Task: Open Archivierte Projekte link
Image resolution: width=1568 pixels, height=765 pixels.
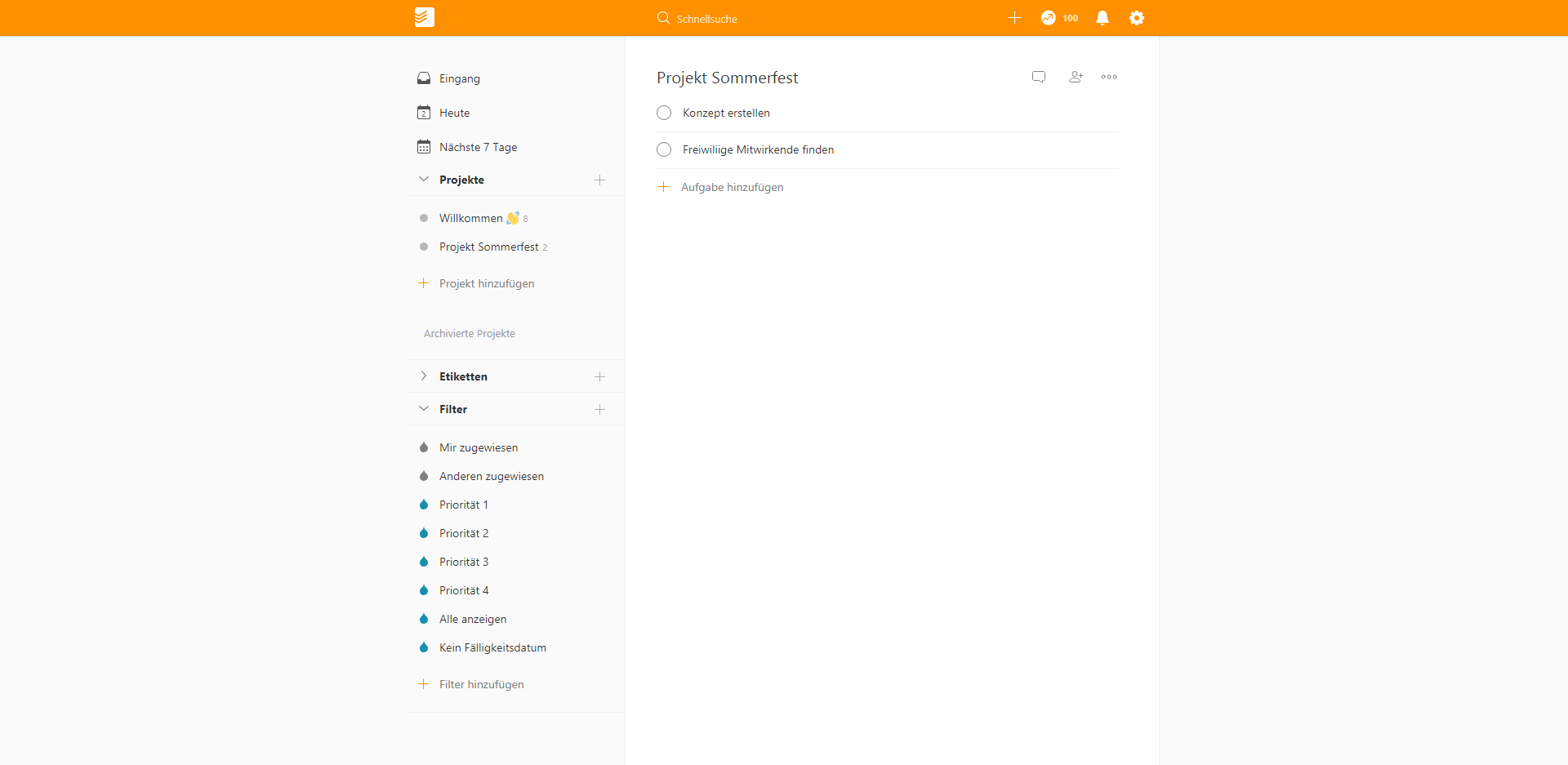Action: pyautogui.click(x=470, y=333)
